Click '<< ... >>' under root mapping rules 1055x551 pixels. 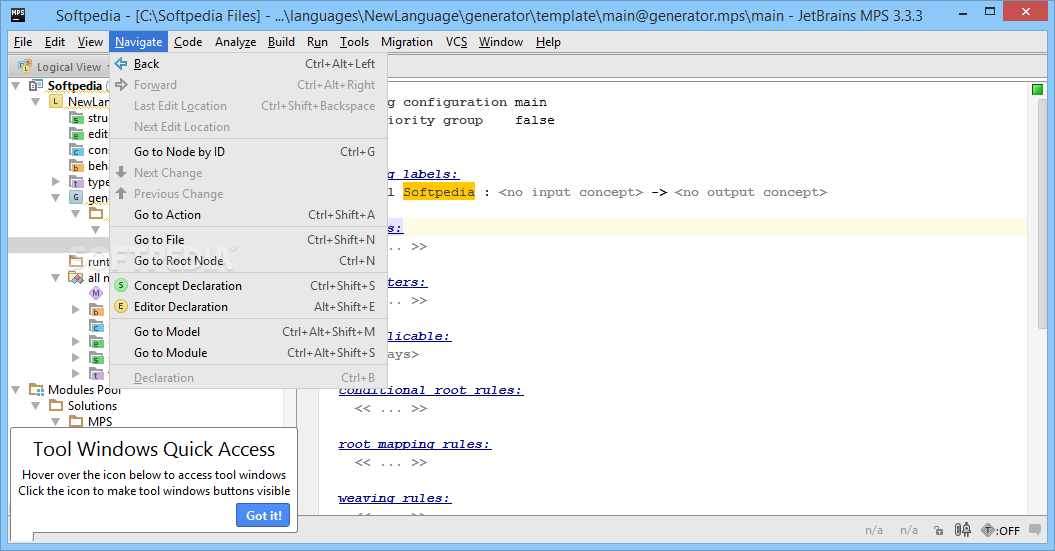[391, 463]
